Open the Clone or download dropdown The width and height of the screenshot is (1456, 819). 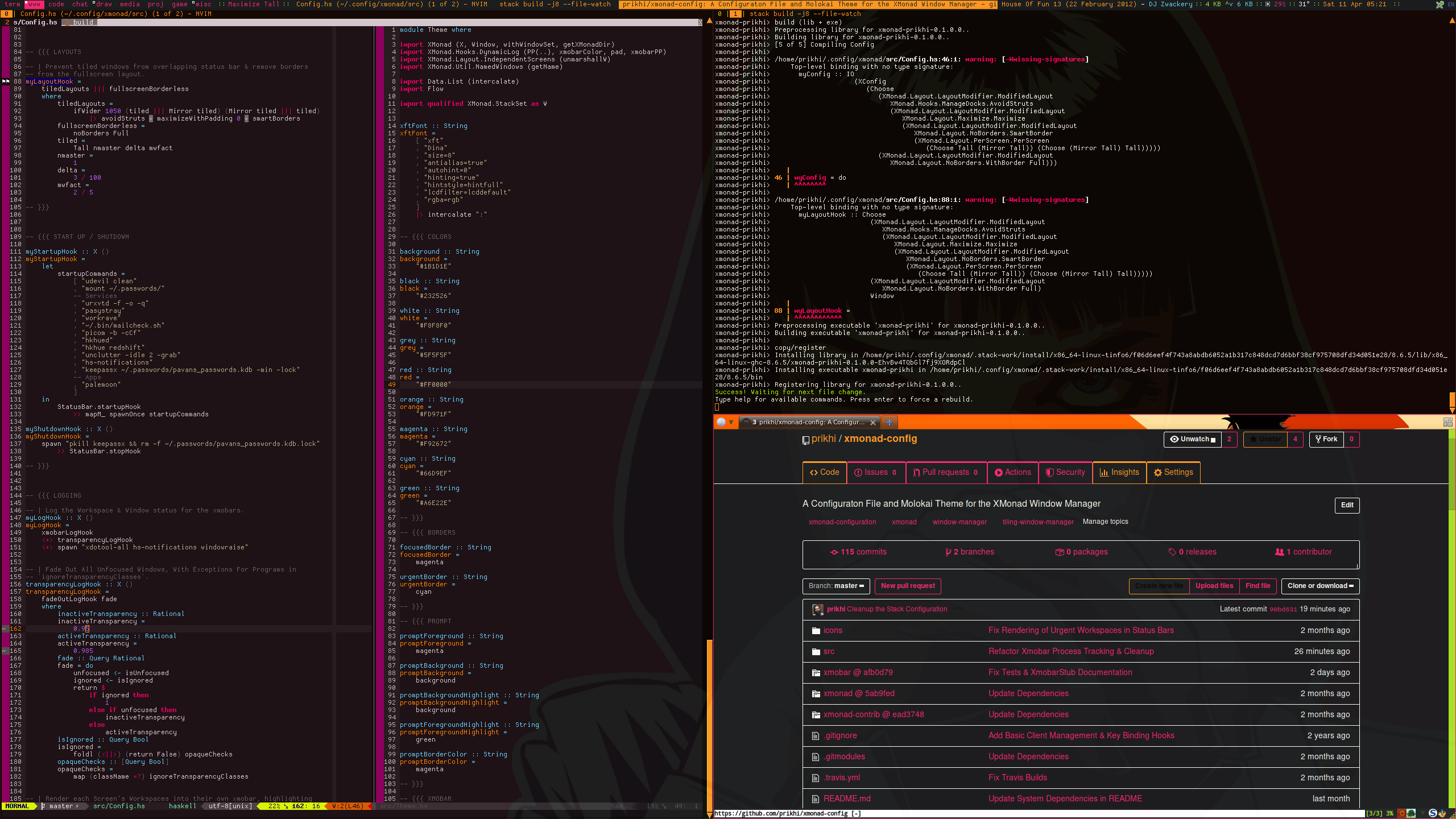[1321, 586]
